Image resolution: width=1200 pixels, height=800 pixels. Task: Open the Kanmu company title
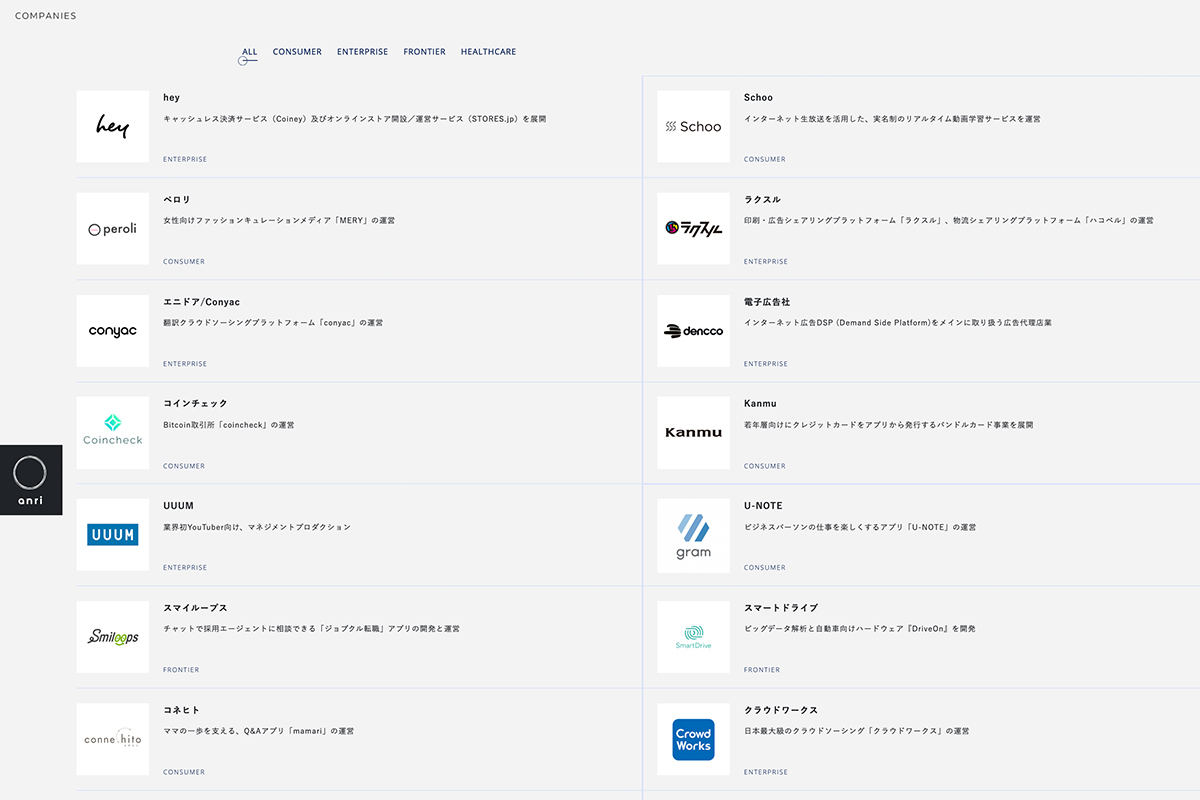coord(760,404)
